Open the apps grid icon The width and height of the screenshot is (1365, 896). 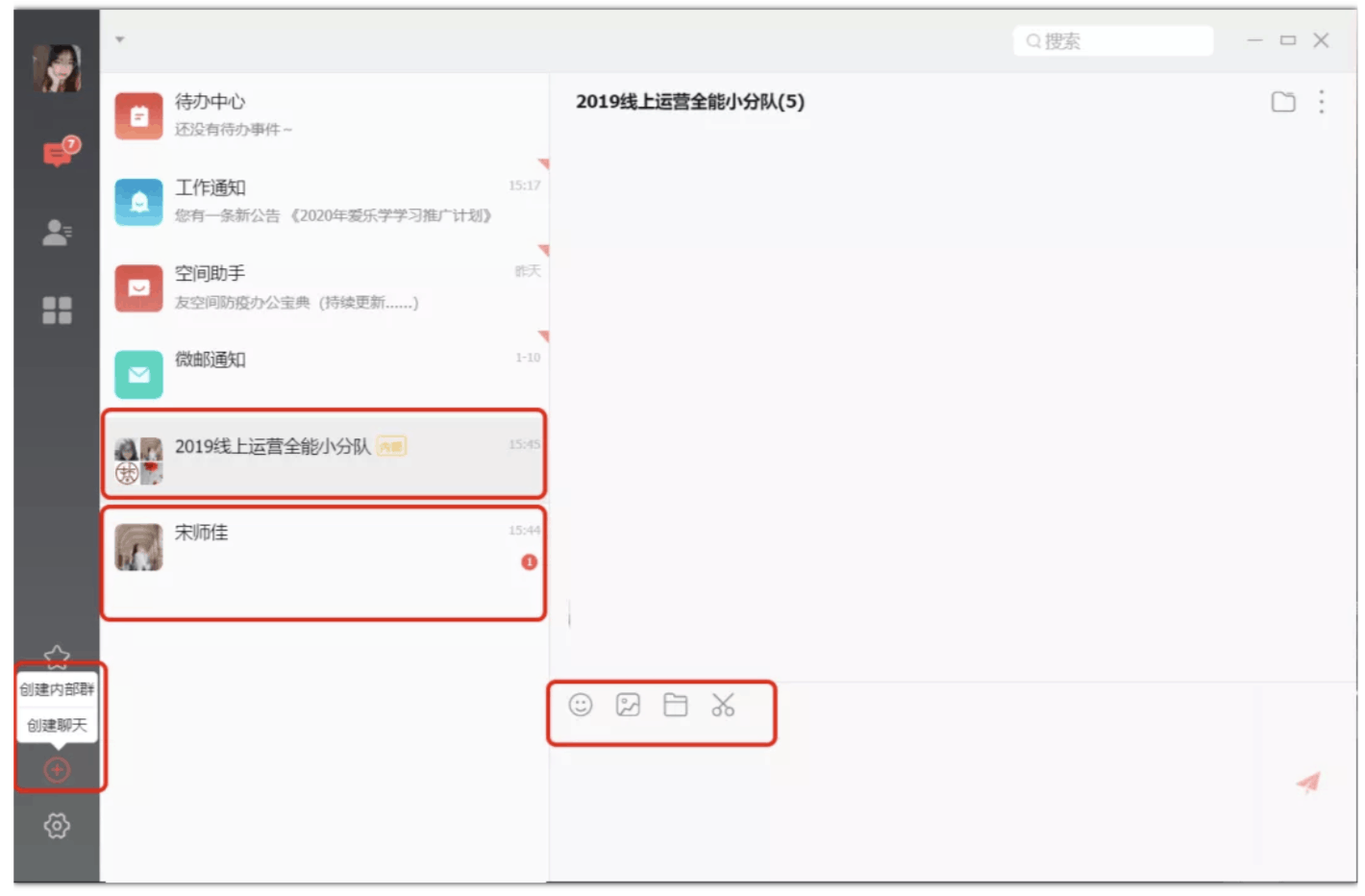(57, 310)
